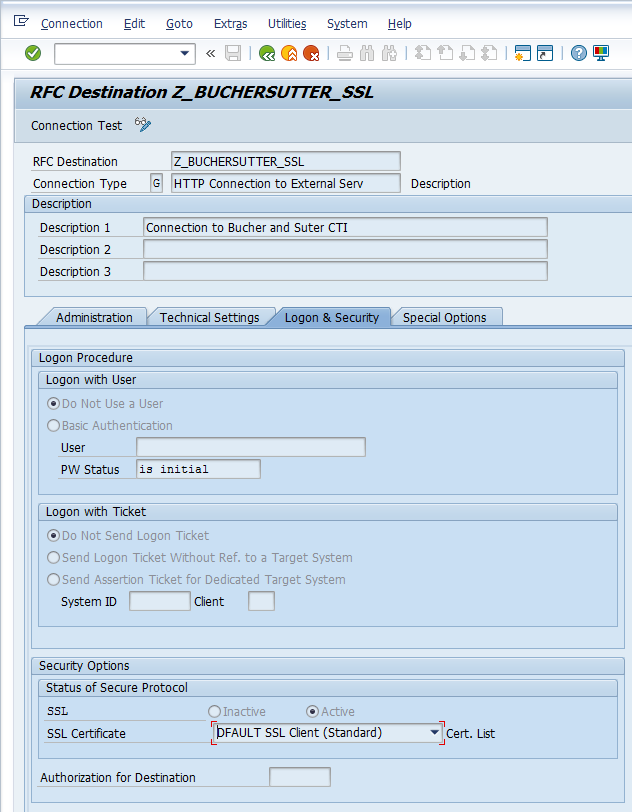The image size is (632, 812).
Task: Switch to the Administration tab
Action: [x=94, y=317]
